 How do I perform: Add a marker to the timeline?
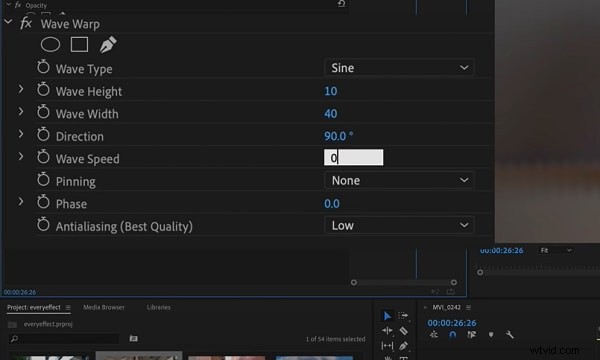click(x=491, y=335)
